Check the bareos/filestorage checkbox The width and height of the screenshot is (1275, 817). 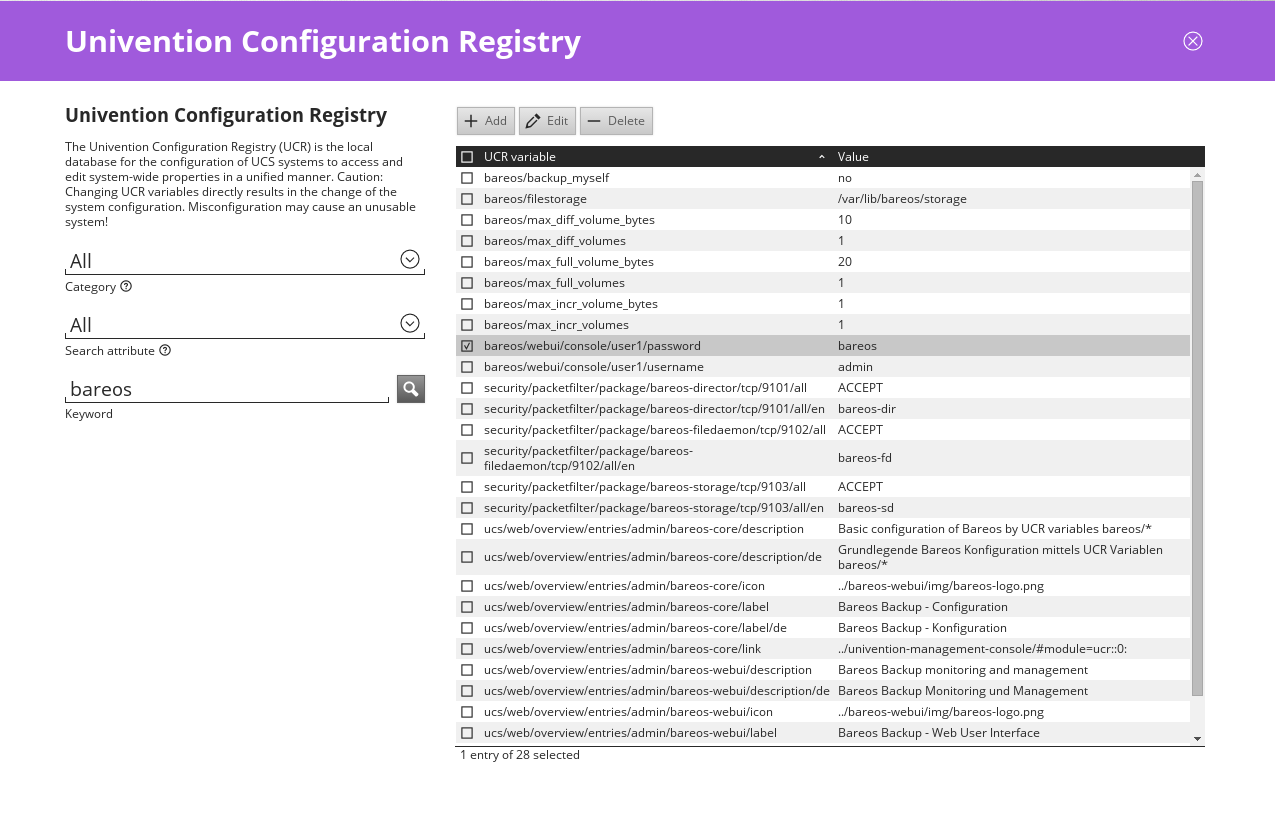coord(467,199)
